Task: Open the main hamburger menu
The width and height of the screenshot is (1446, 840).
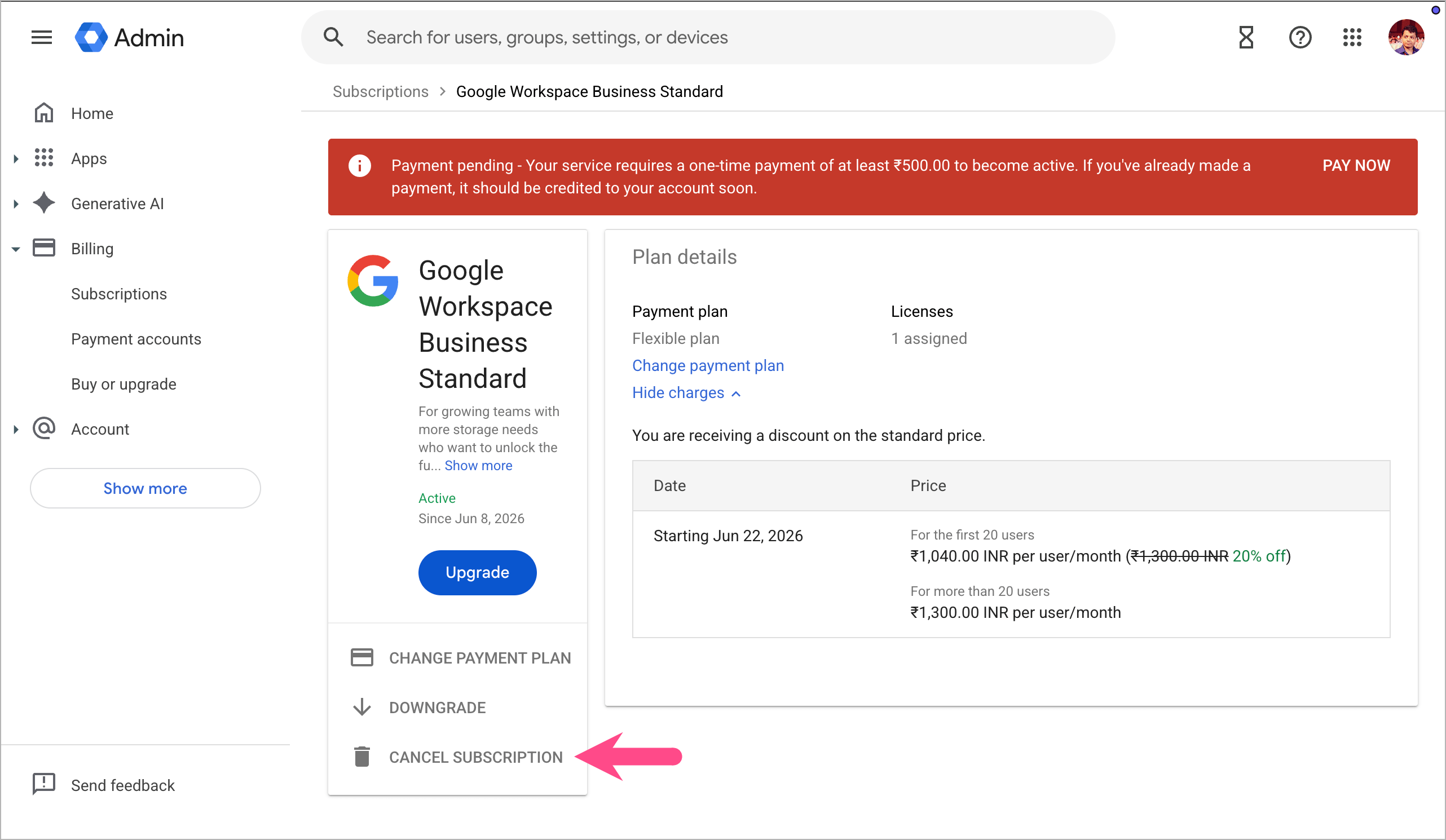Action: pyautogui.click(x=41, y=37)
